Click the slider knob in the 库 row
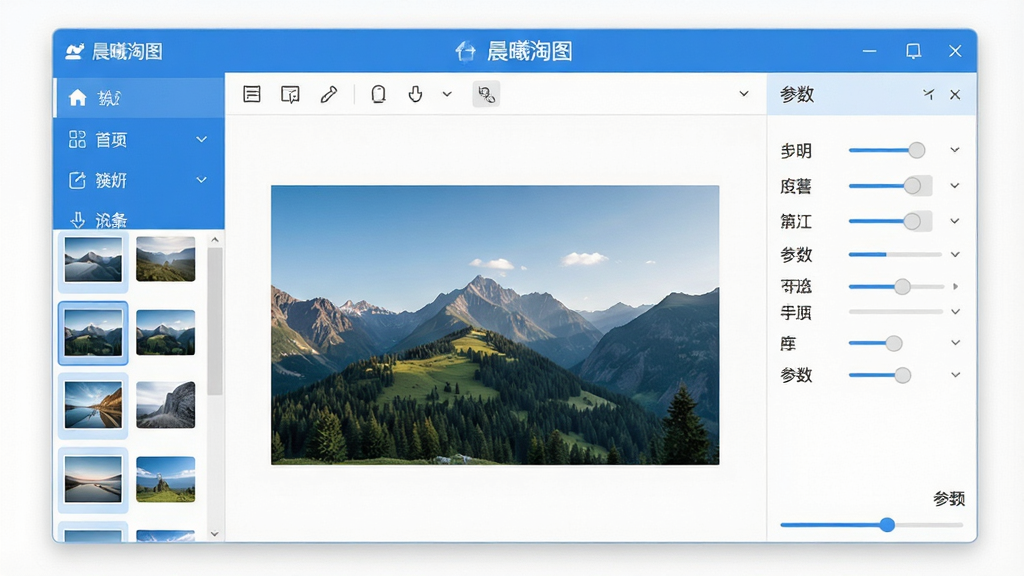Image resolution: width=1024 pixels, height=576 pixels. tap(894, 343)
